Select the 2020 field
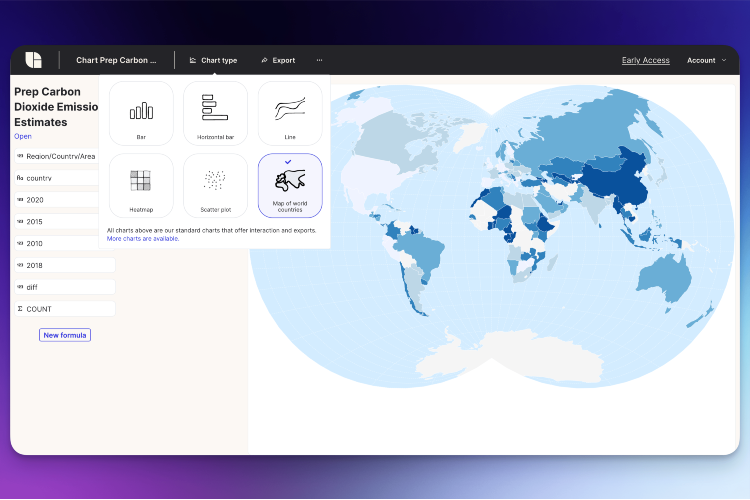Viewport: 750px width, 500px height. (x=56, y=200)
